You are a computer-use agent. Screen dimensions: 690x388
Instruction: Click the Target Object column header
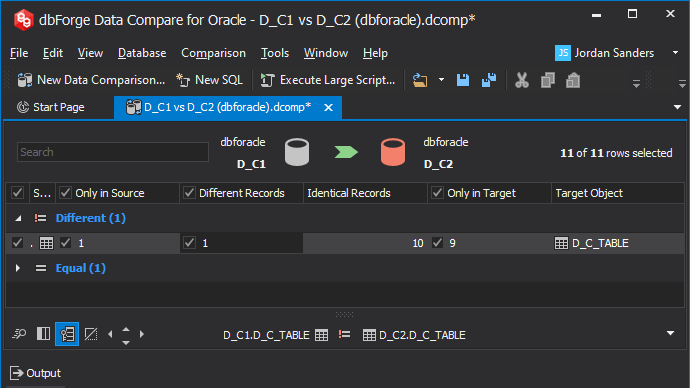click(x=617, y=193)
